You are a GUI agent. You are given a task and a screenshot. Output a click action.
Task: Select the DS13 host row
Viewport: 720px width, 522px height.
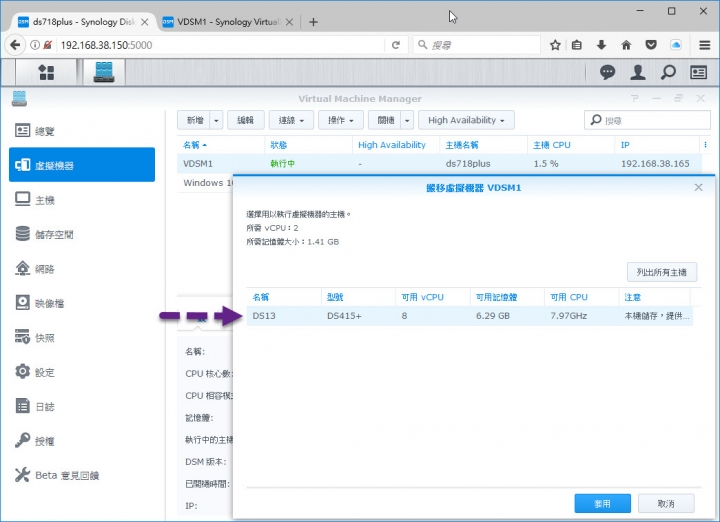point(469,316)
